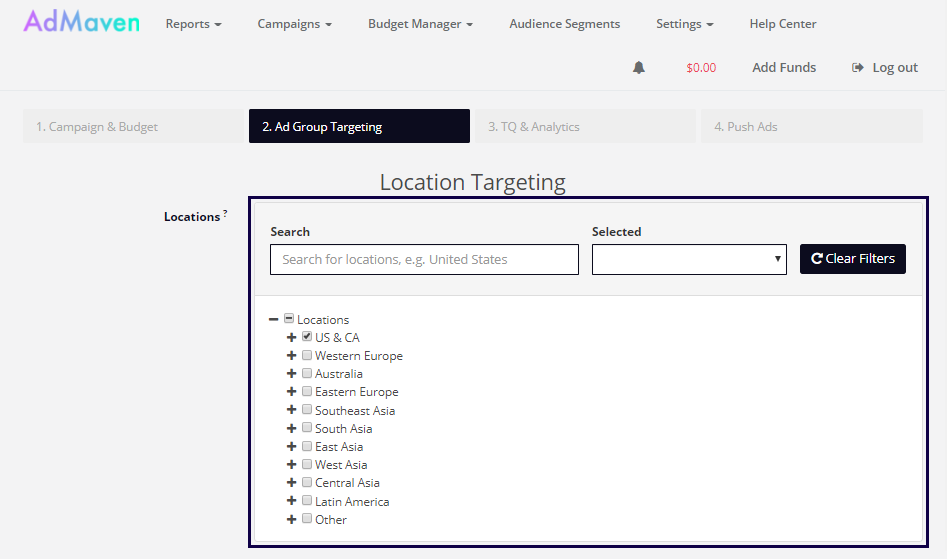Focus the location search field

424,260
